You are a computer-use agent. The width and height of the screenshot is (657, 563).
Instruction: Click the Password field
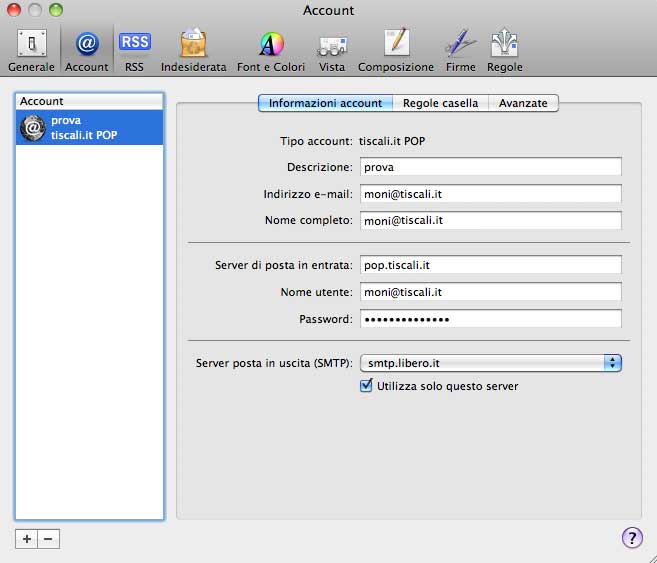pyautogui.click(x=491, y=319)
